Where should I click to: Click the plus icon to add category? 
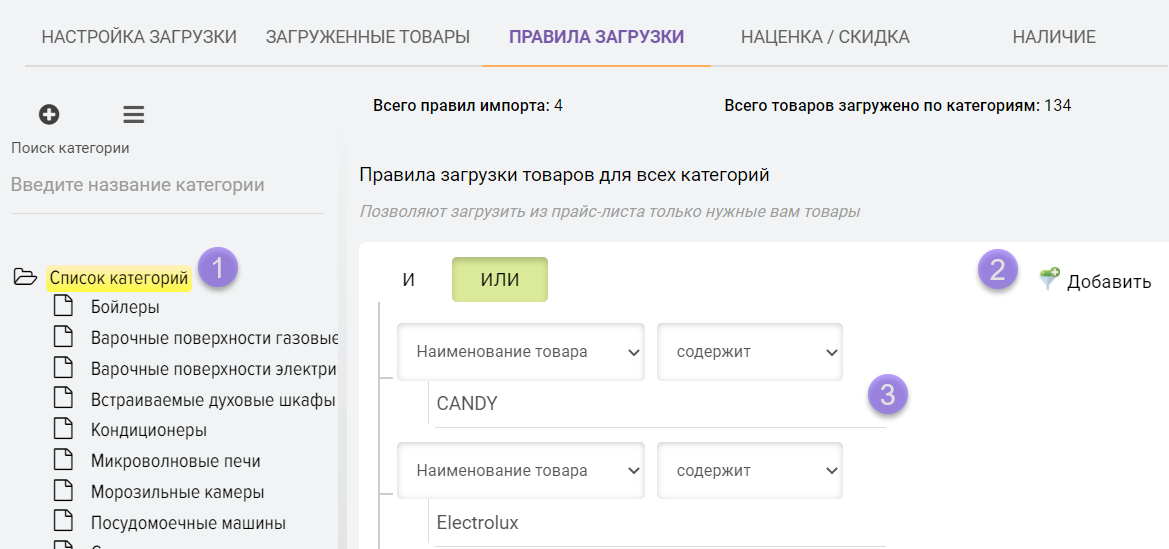coord(49,115)
